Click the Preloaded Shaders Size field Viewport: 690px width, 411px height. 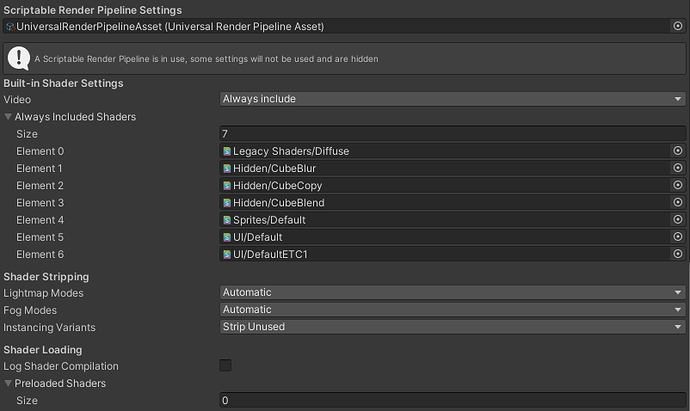click(x=451, y=401)
